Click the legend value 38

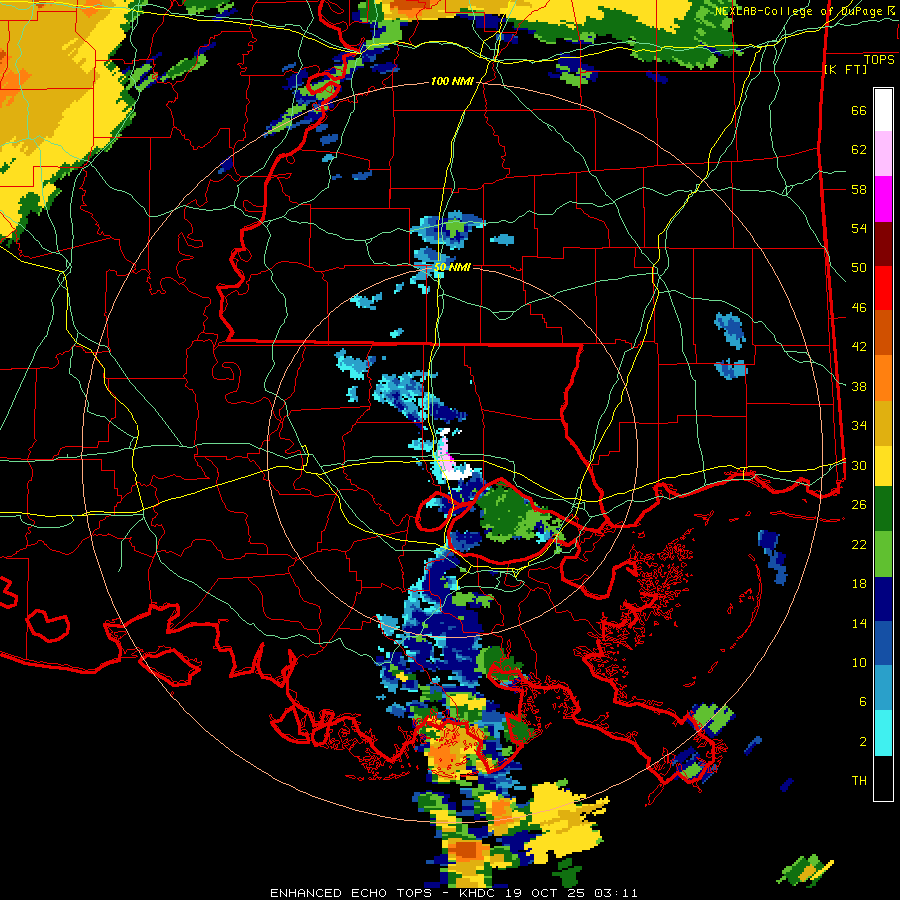pyautogui.click(x=859, y=387)
